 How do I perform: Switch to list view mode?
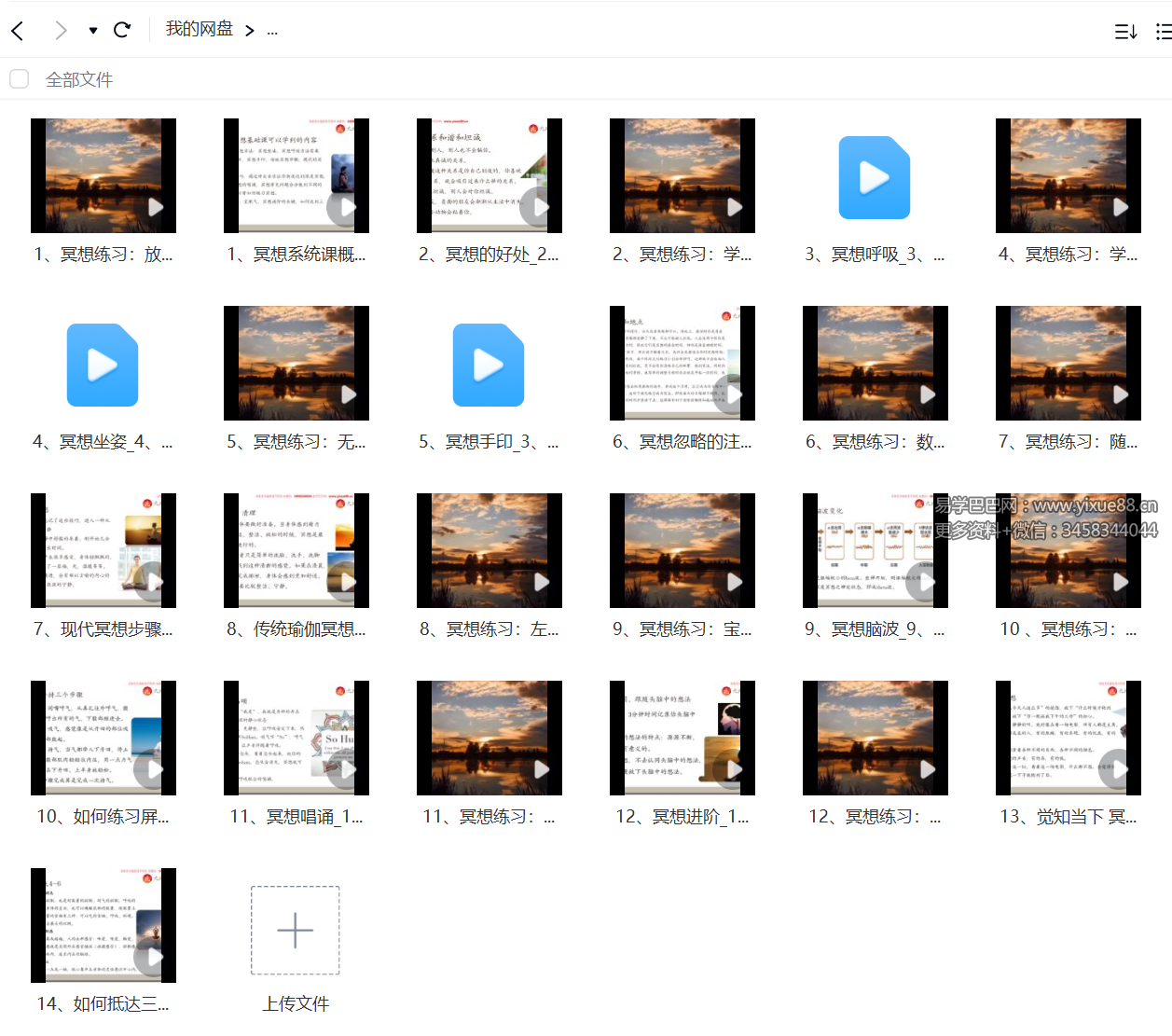[x=1163, y=32]
